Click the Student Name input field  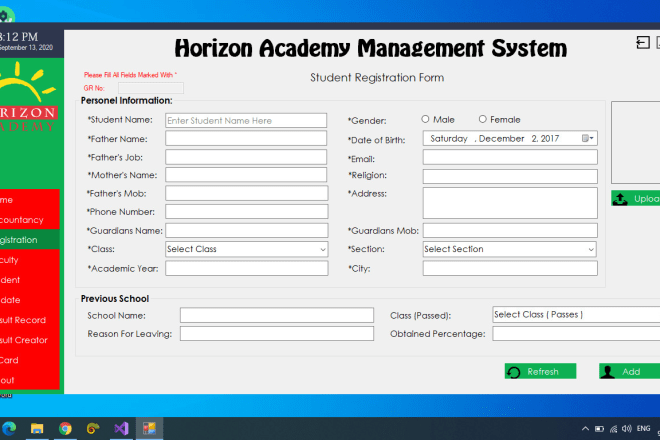tap(246, 120)
